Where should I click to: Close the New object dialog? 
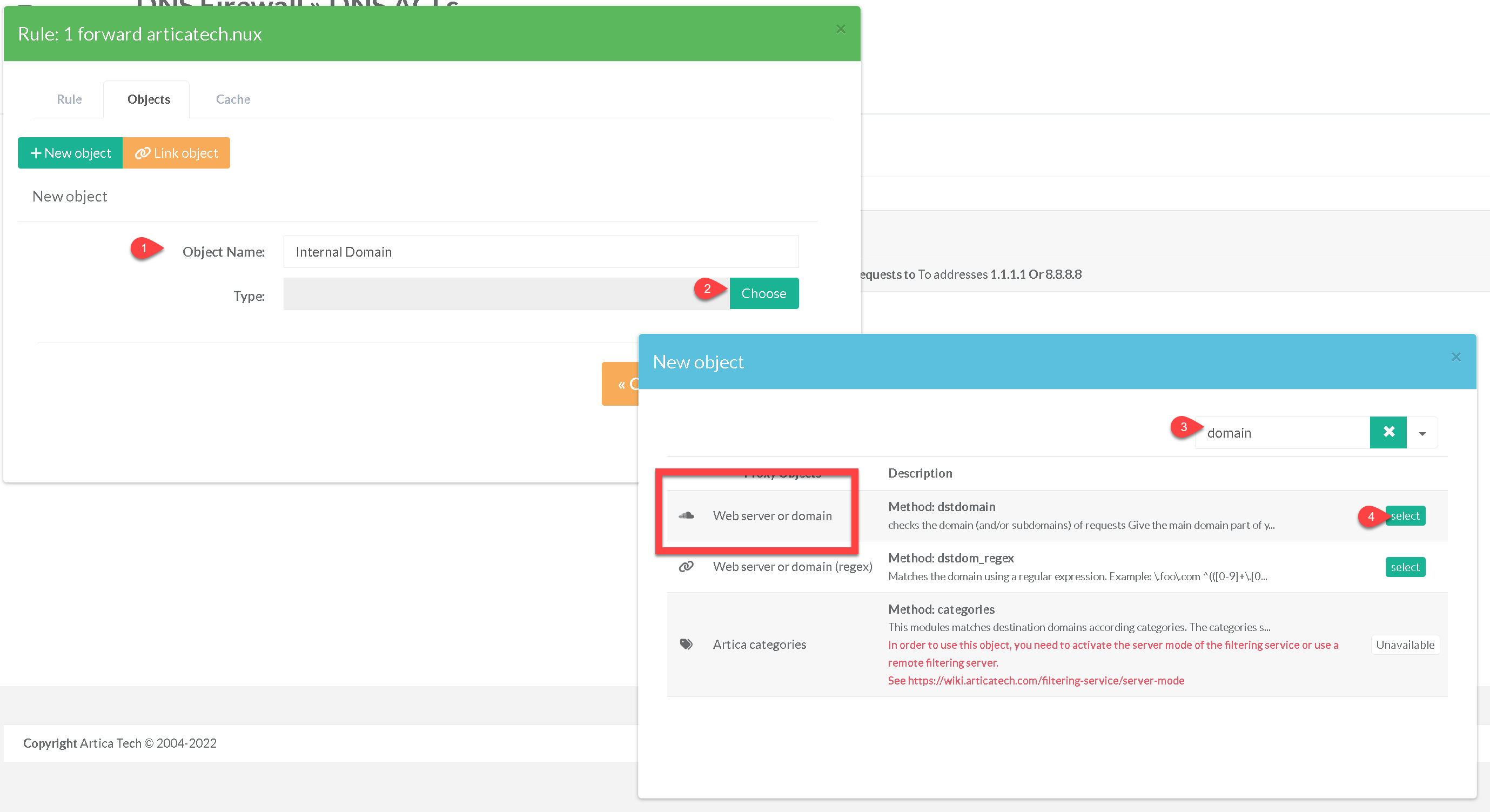point(1456,358)
